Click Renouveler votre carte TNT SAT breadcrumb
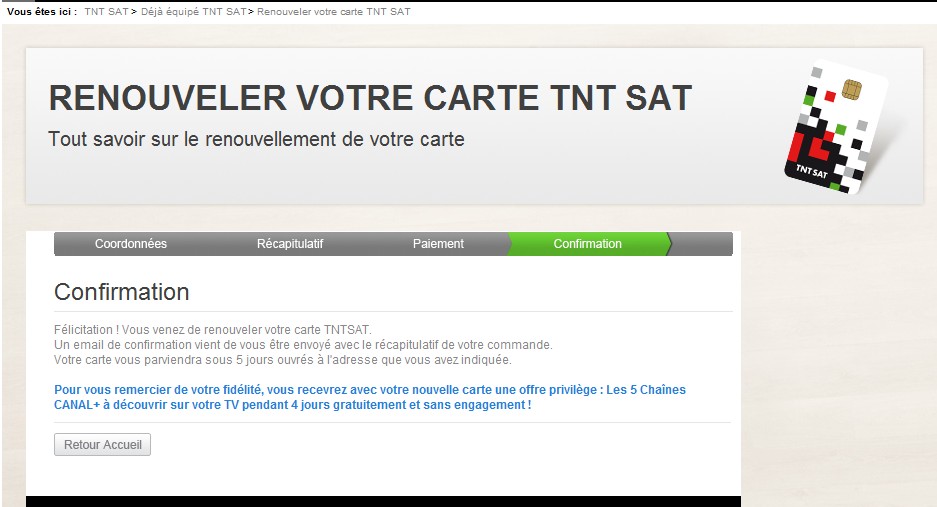Image resolution: width=937 pixels, height=507 pixels. [333, 11]
